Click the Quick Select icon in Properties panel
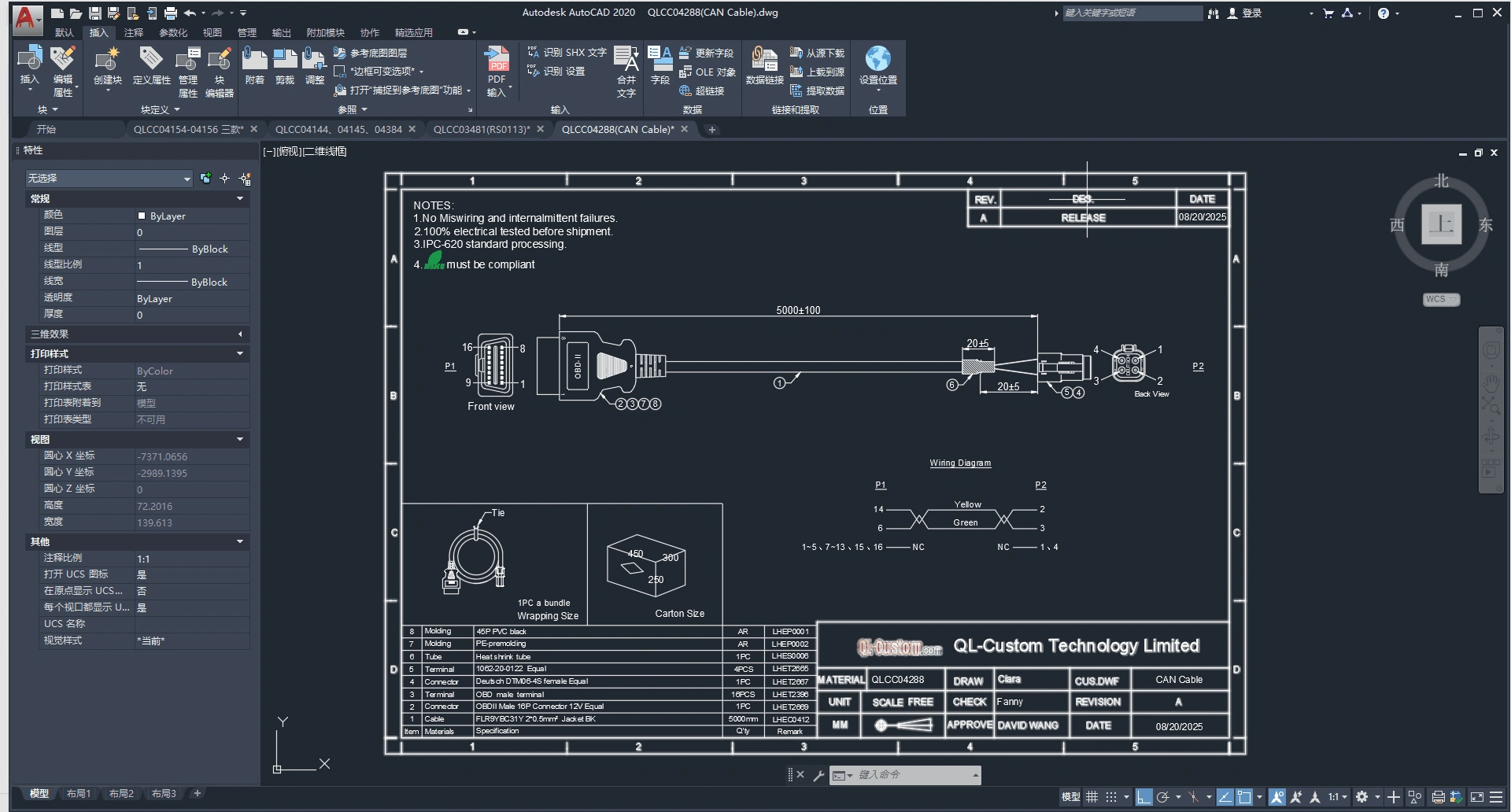Image resolution: width=1511 pixels, height=812 pixels. pyautogui.click(x=245, y=179)
